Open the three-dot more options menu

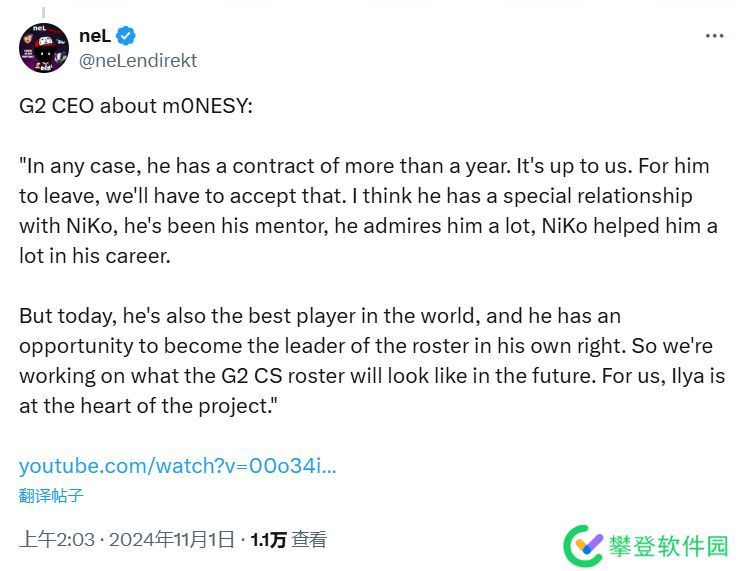tap(714, 35)
